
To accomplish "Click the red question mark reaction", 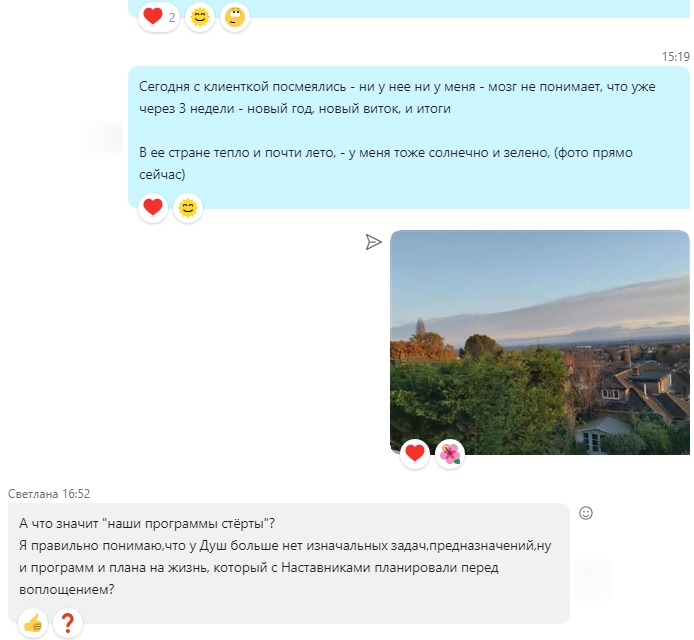I will click(68, 624).
